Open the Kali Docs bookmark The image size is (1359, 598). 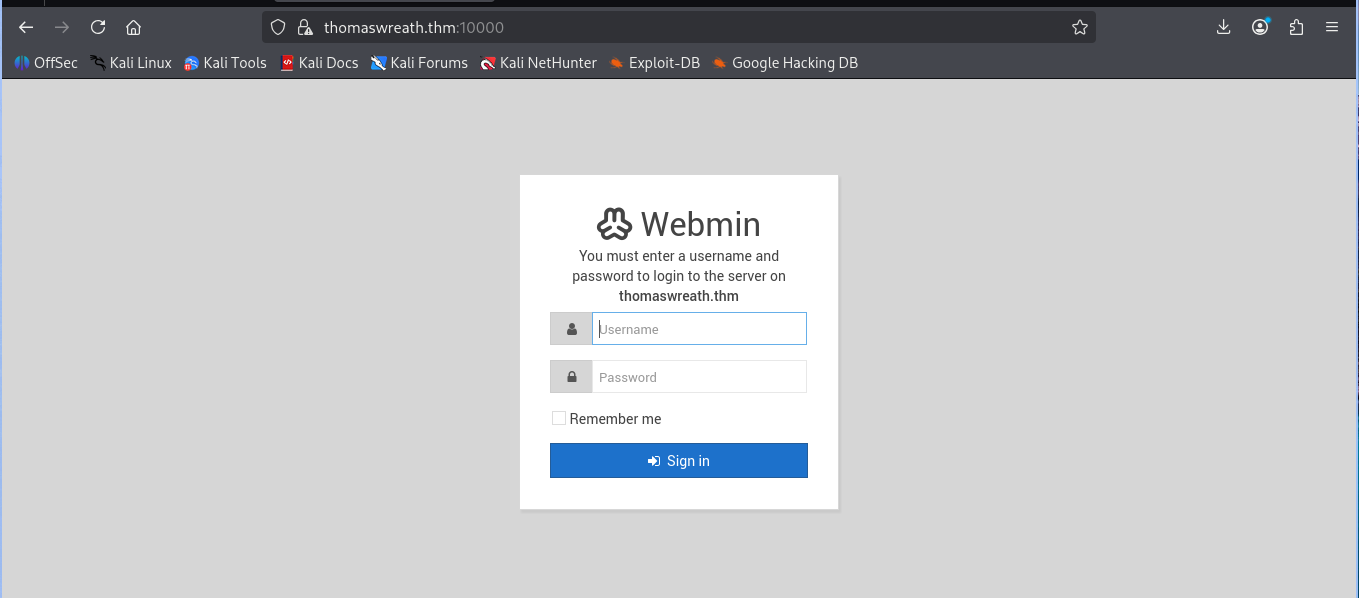319,63
